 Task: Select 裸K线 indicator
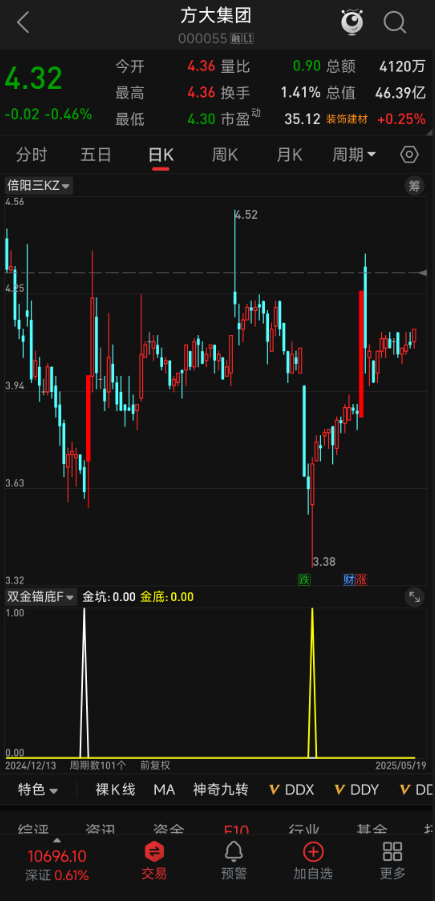click(x=115, y=790)
